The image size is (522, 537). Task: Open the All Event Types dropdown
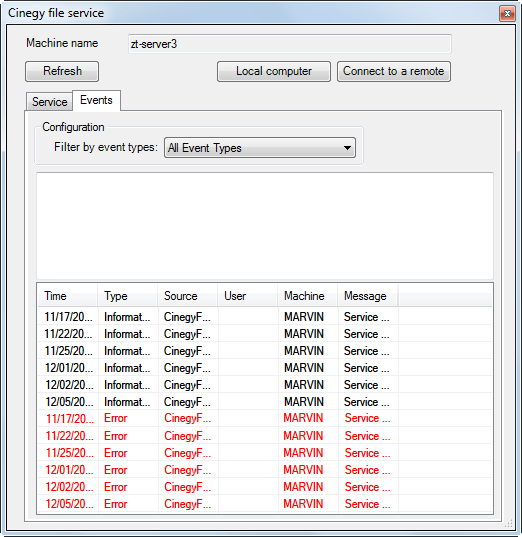260,148
